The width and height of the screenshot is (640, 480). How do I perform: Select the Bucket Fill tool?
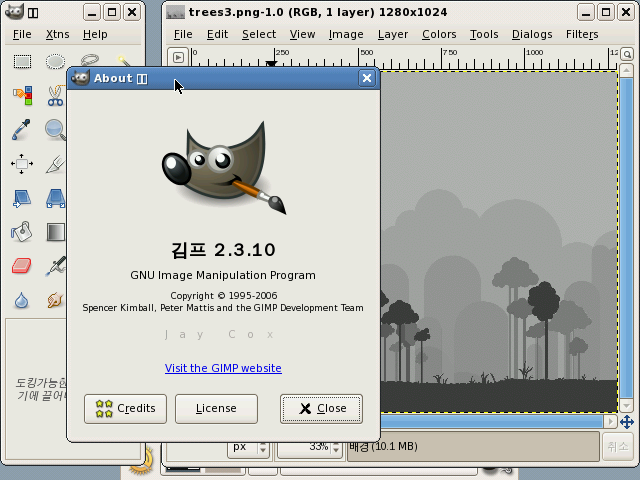coord(22,232)
